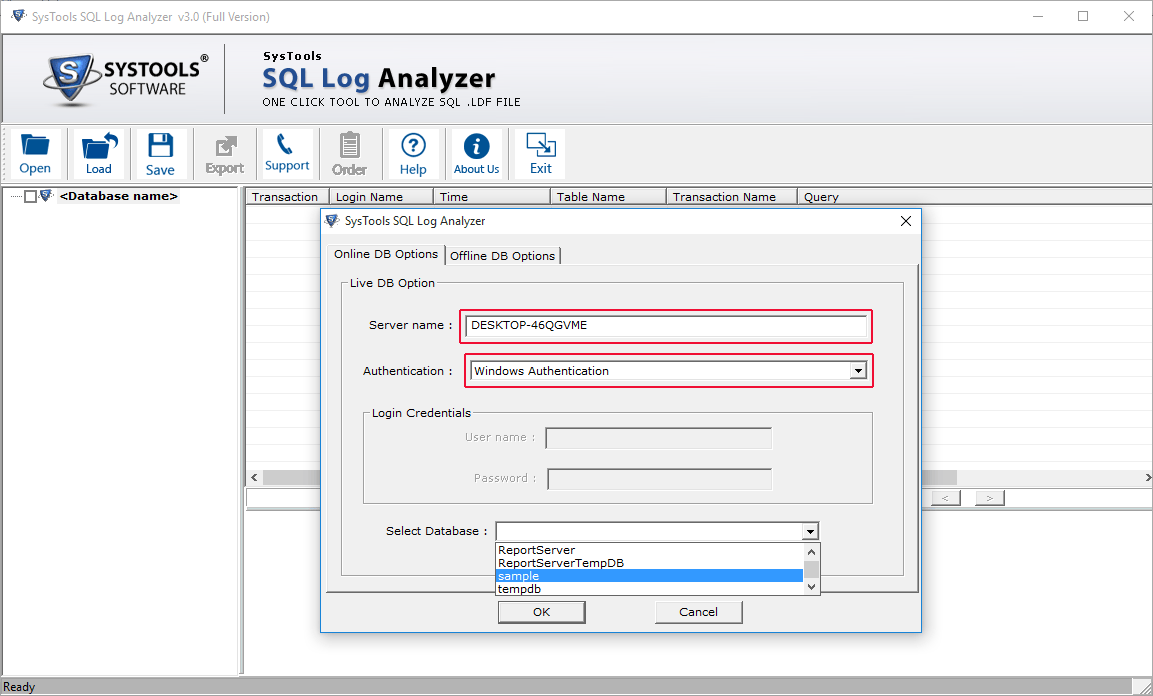1153x696 pixels.
Task: Expand the Authentication dropdown arrow
Action: 858,371
